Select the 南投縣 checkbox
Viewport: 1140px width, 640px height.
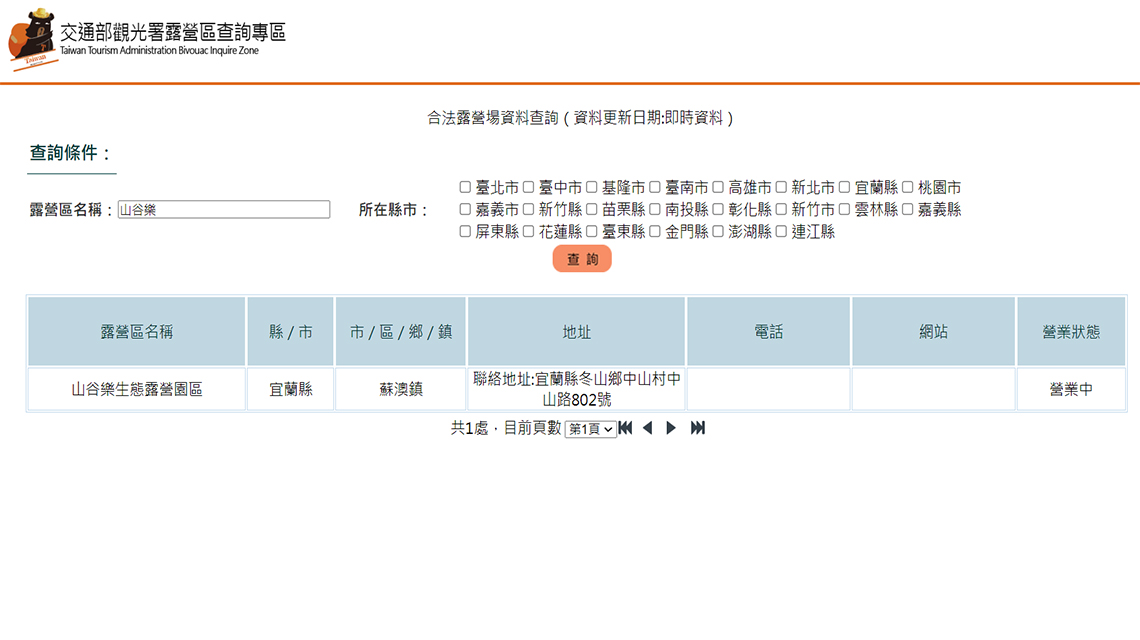point(654,209)
